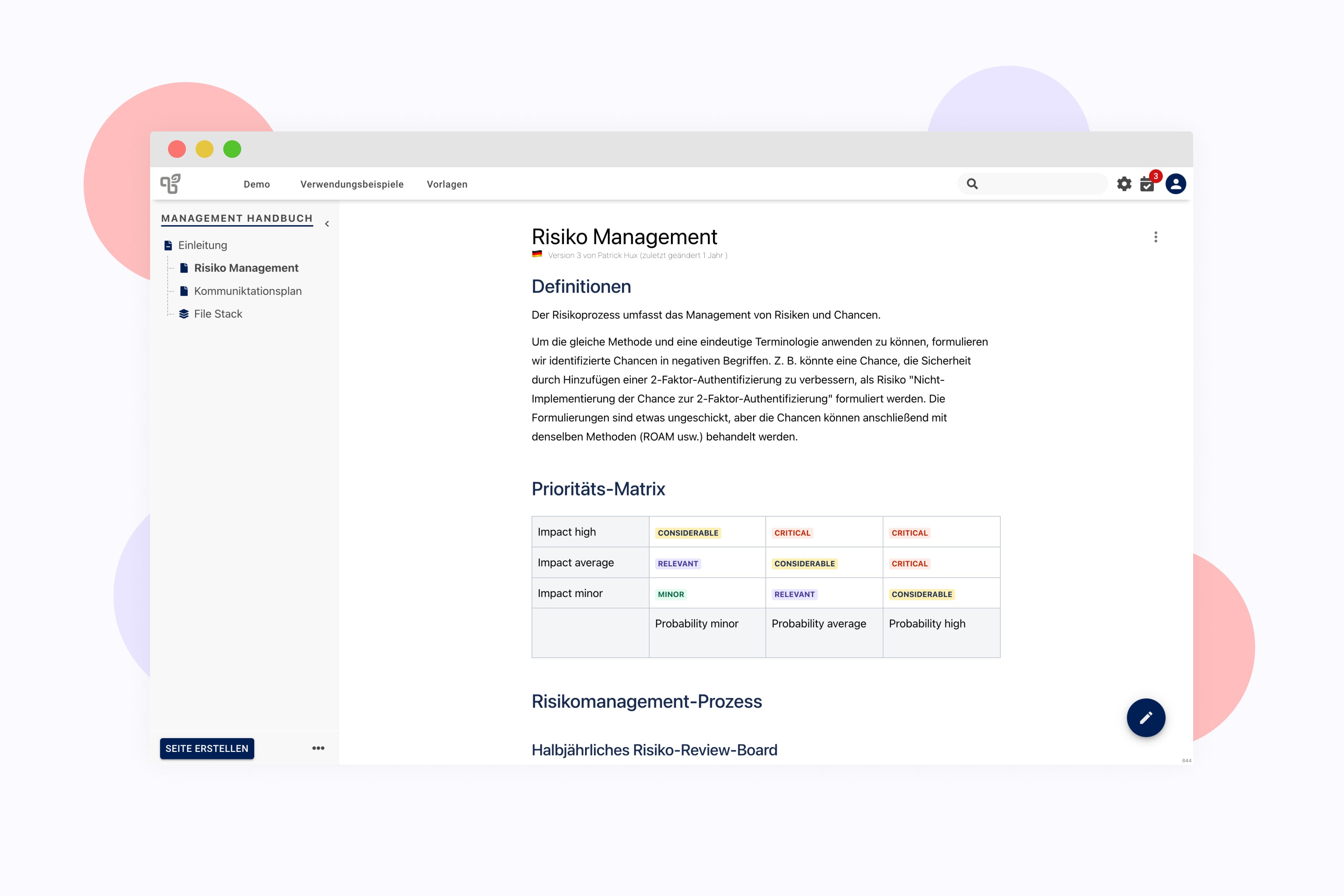Collapse the Management Handbuch sidebar chevron

click(x=327, y=224)
